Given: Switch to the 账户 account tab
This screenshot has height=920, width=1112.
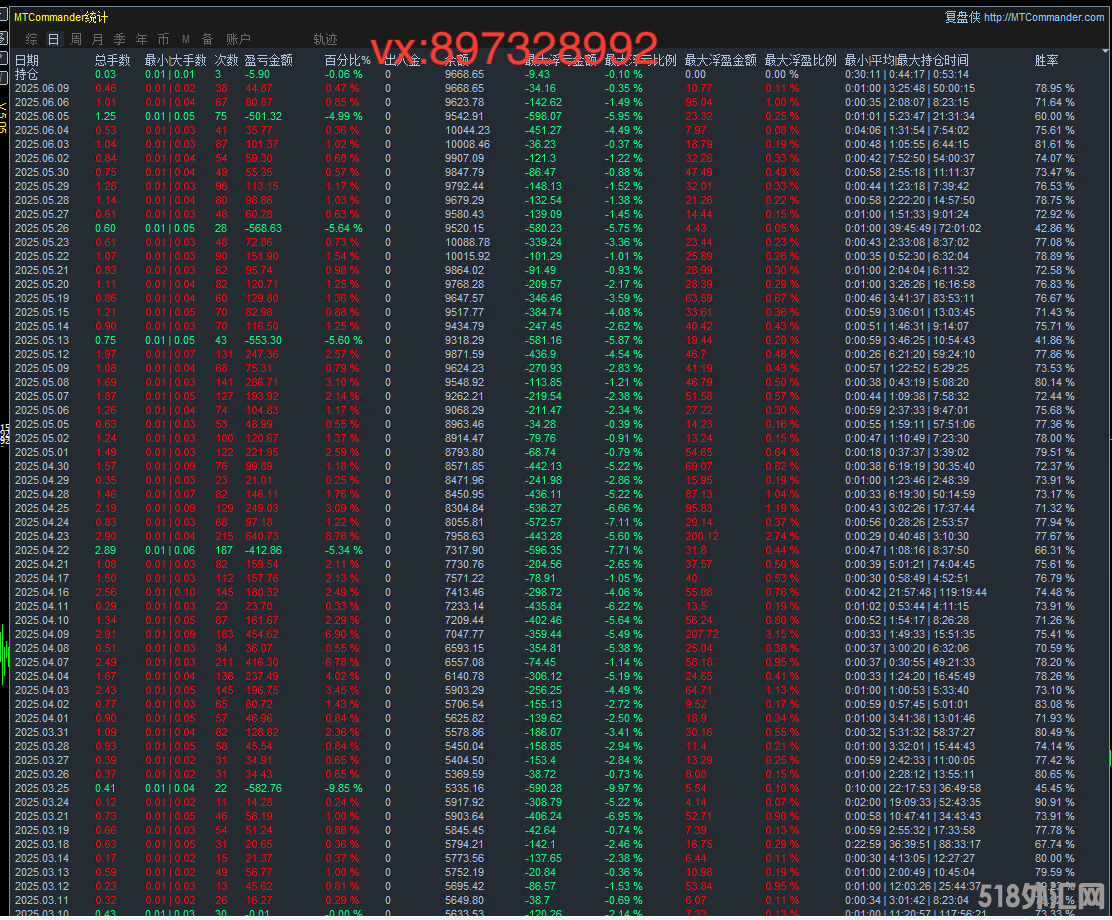Looking at the screenshot, I should click(x=238, y=39).
